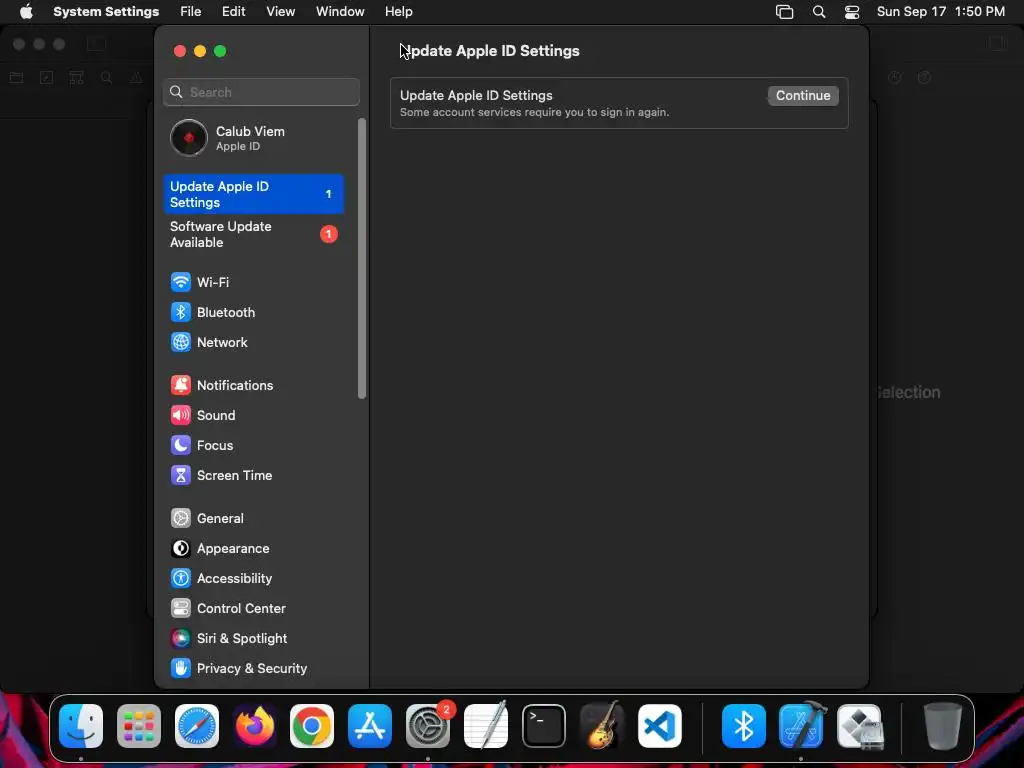The height and width of the screenshot is (768, 1024).
Task: Open Sound settings
Action: [x=253, y=415]
